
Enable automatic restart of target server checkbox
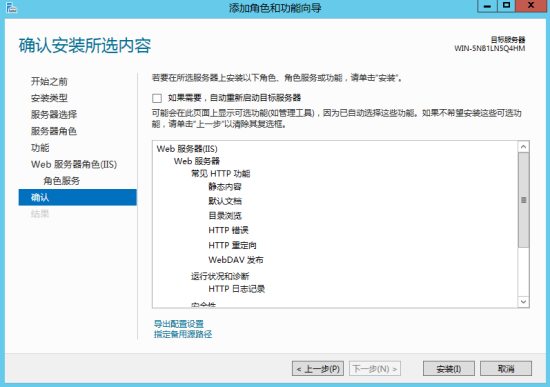157,98
